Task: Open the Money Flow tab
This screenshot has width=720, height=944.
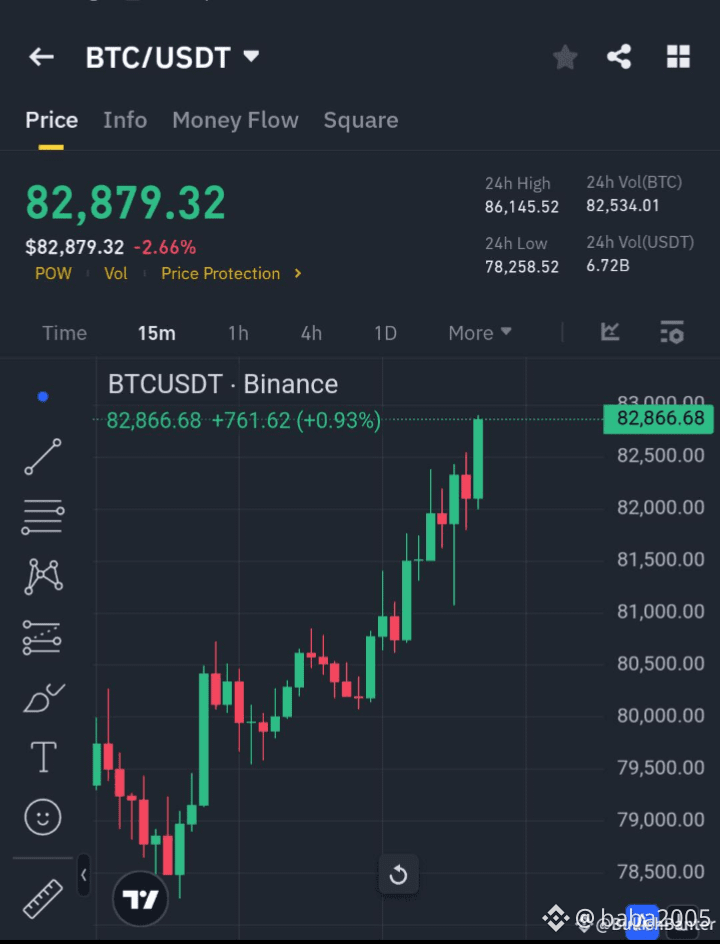Action: point(235,120)
